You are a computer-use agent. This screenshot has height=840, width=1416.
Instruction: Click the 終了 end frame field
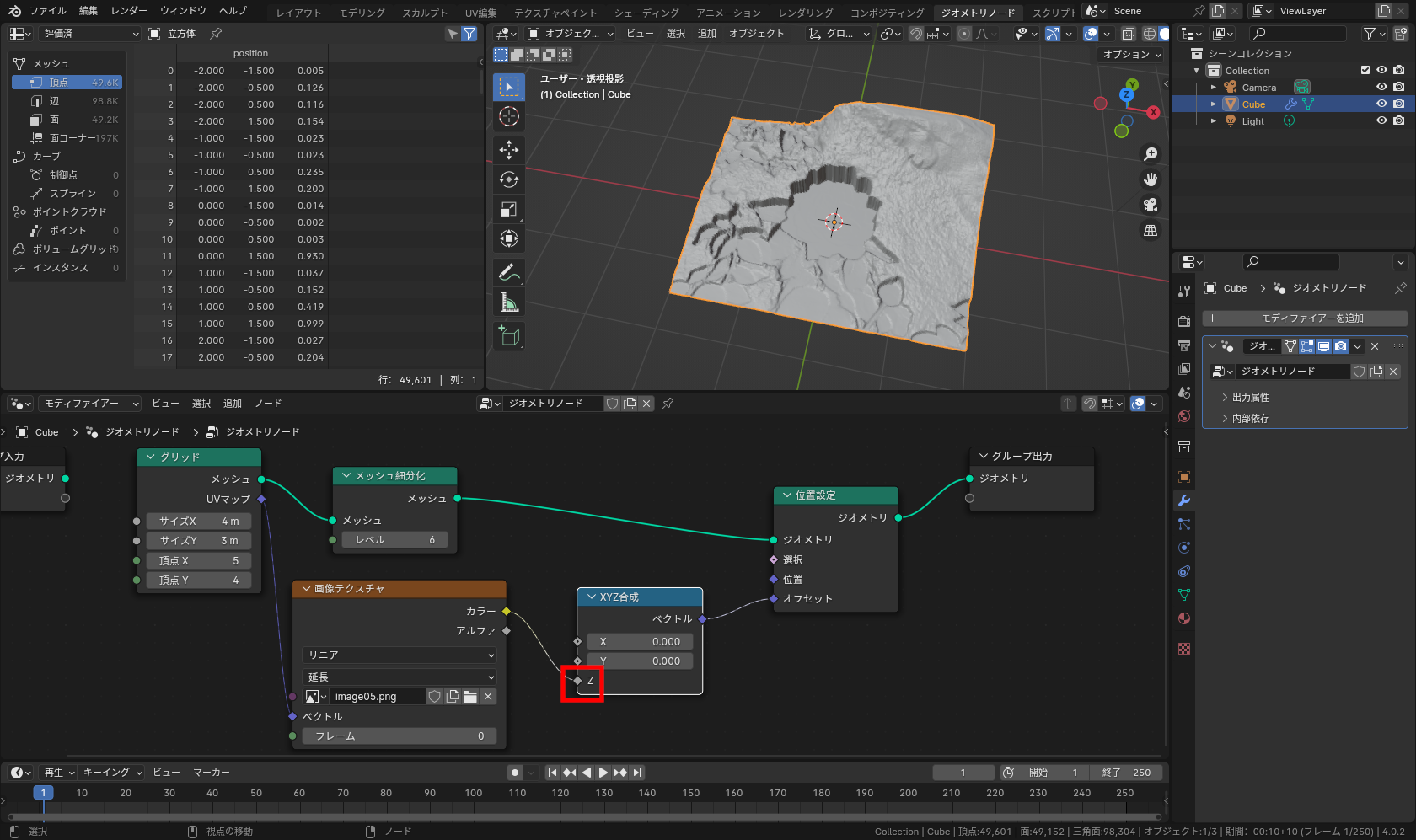coord(1126,773)
